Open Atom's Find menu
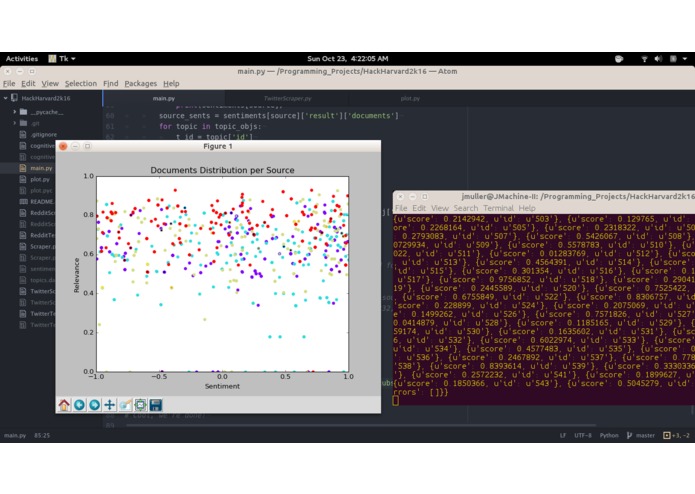Screen dimensions: 695x494 (111, 83)
